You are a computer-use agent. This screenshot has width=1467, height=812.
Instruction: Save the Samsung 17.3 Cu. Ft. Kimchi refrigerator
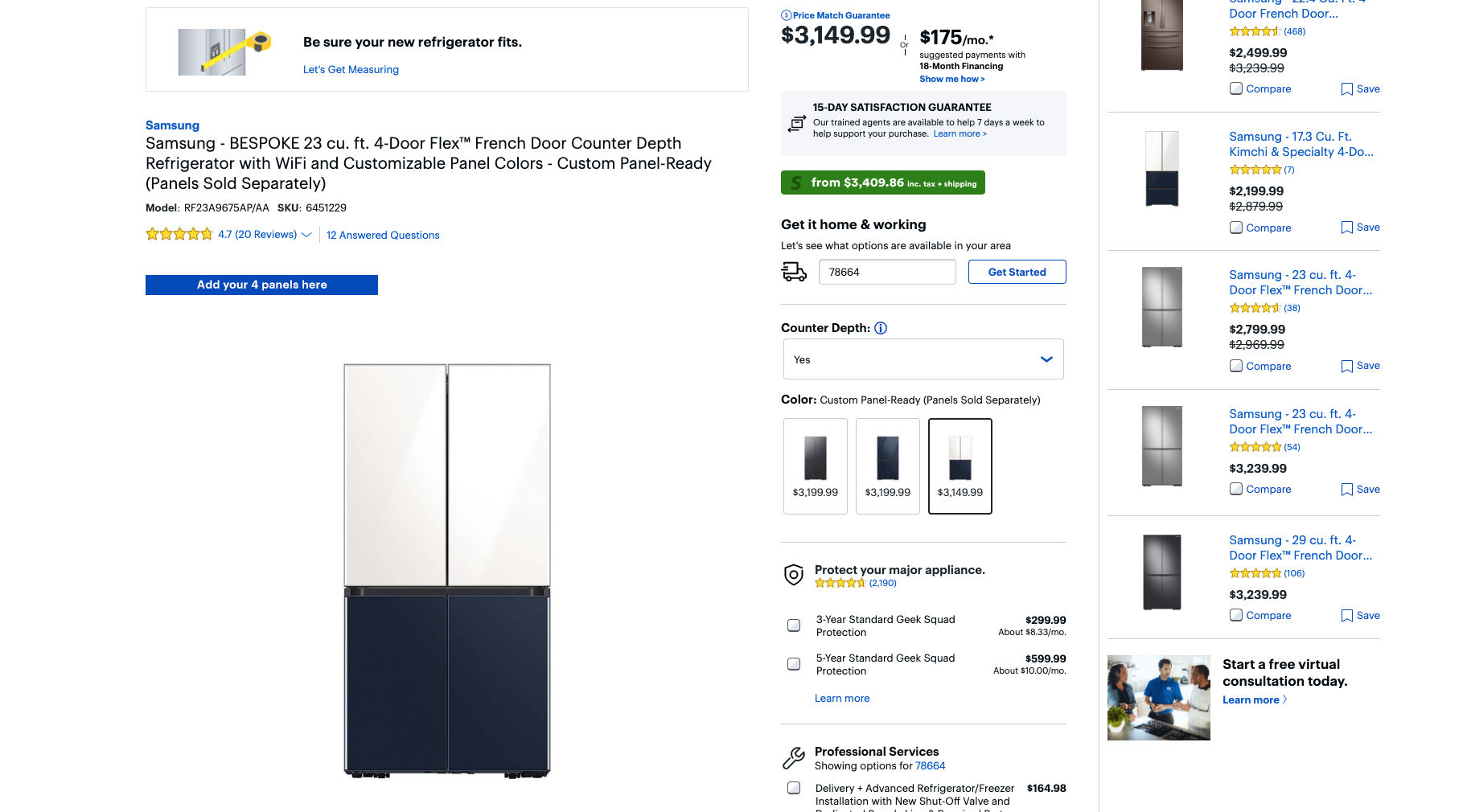point(1360,228)
